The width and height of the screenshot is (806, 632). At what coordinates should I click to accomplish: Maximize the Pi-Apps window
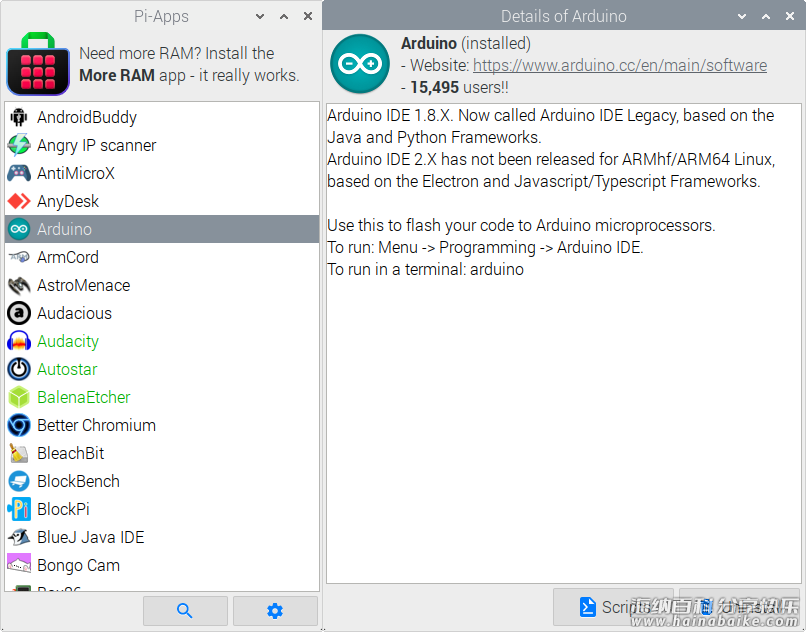point(284,16)
